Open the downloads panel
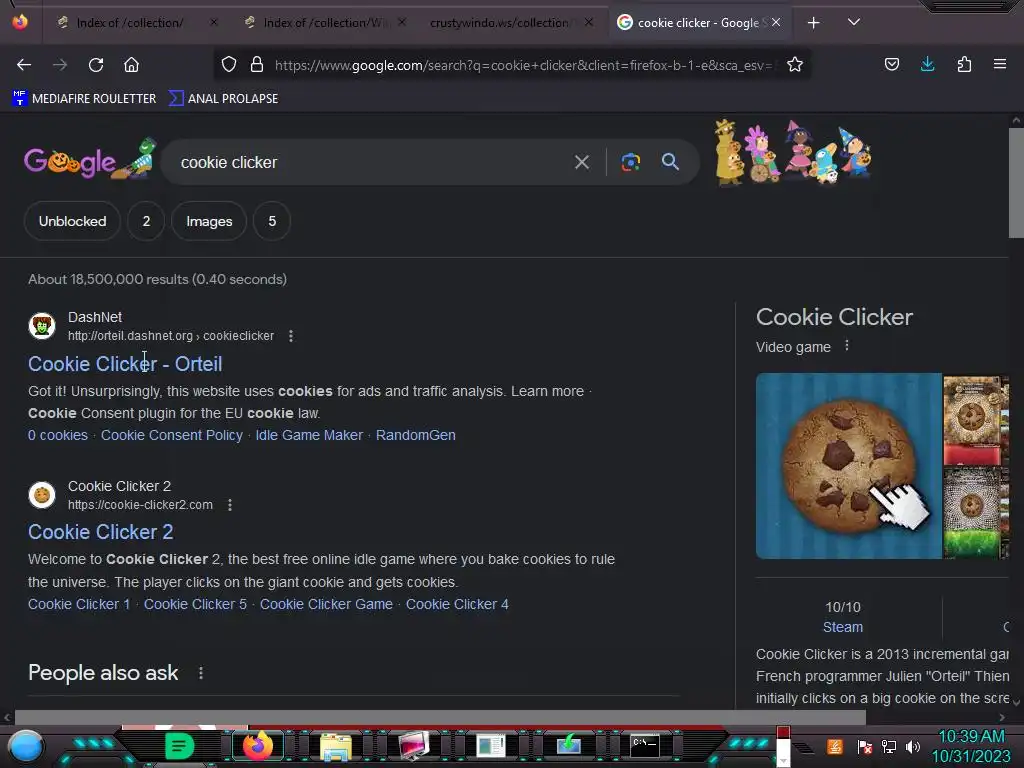 pos(927,65)
